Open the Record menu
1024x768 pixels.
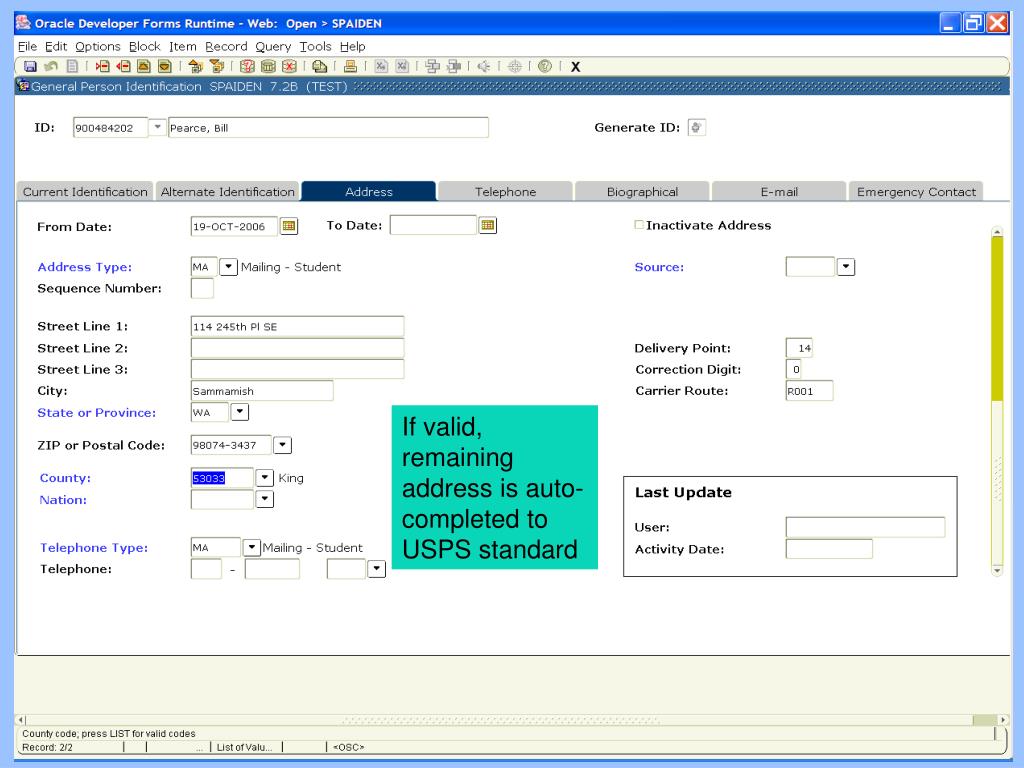(x=226, y=46)
